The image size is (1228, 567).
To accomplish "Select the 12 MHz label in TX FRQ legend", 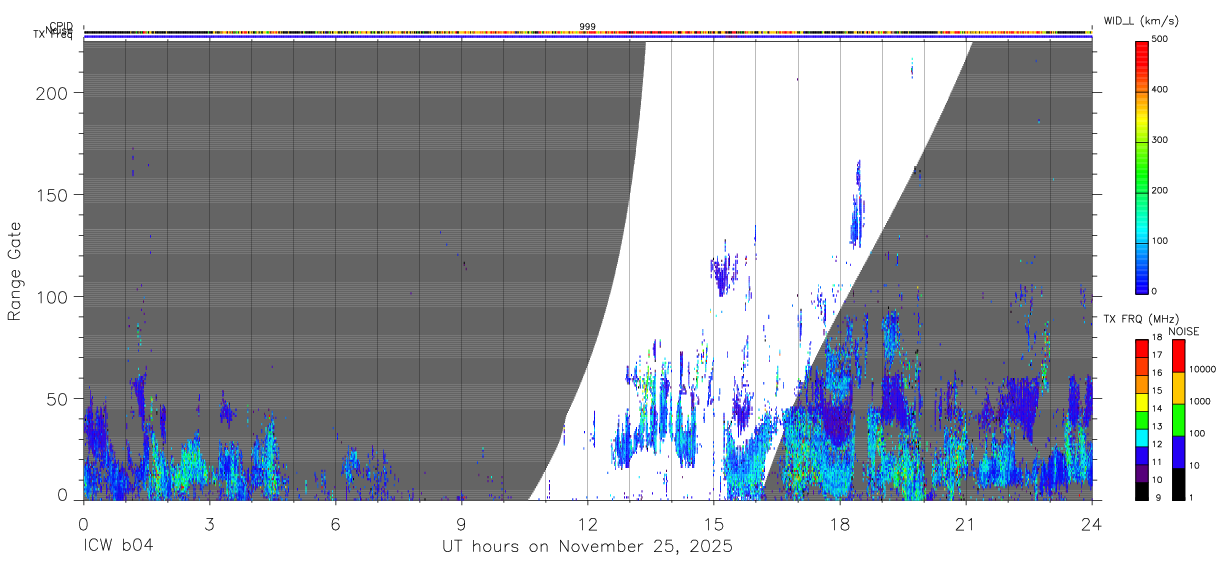I will [x=1158, y=444].
